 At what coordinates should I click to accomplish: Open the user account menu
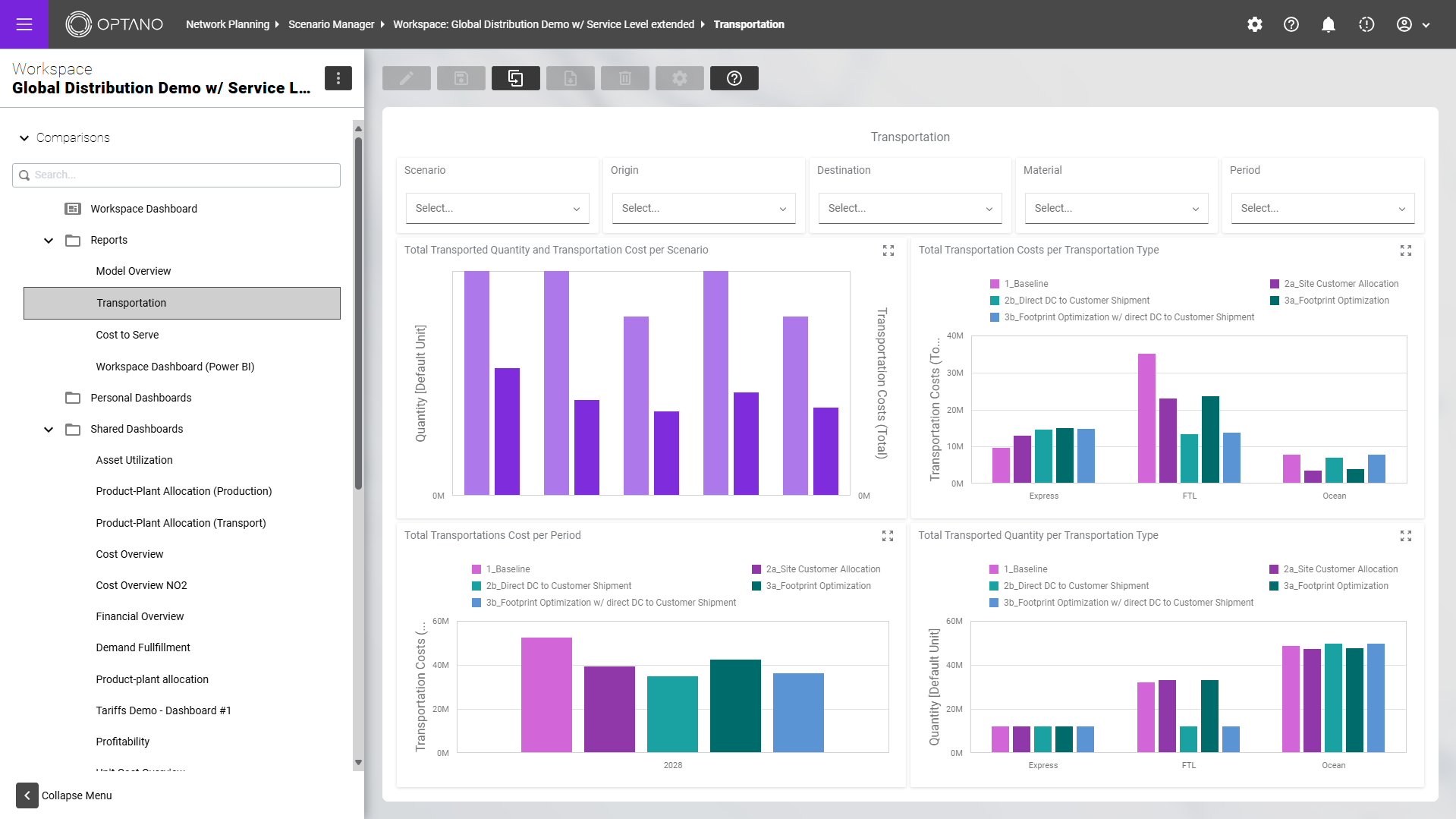pos(1413,24)
